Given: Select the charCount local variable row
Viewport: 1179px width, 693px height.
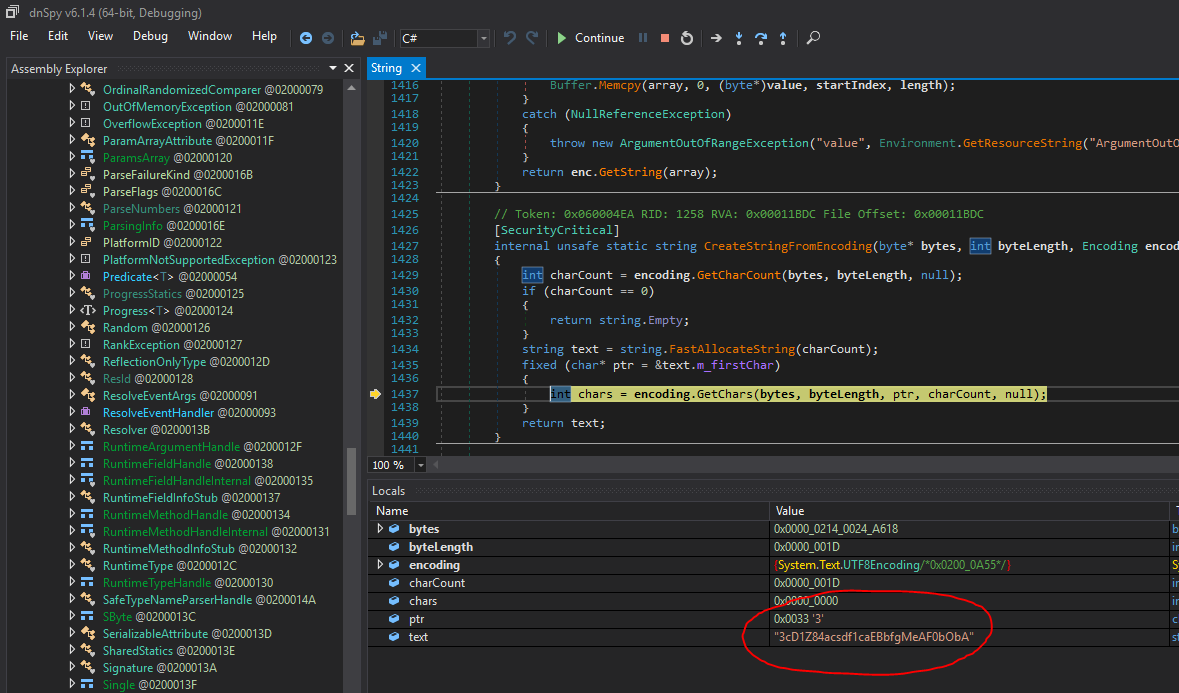Looking at the screenshot, I should [x=773, y=583].
